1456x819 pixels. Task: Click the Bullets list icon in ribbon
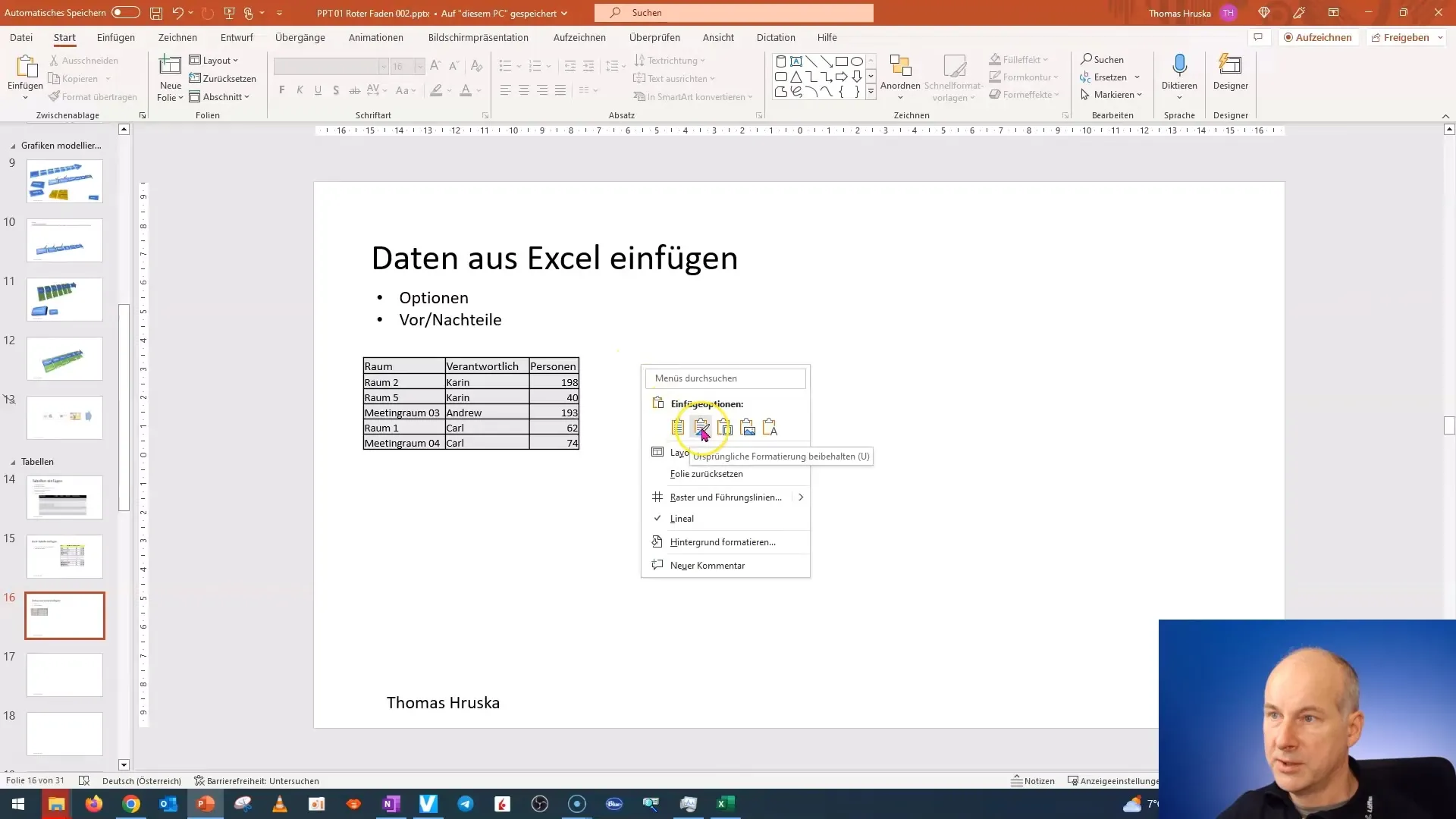coord(505,64)
